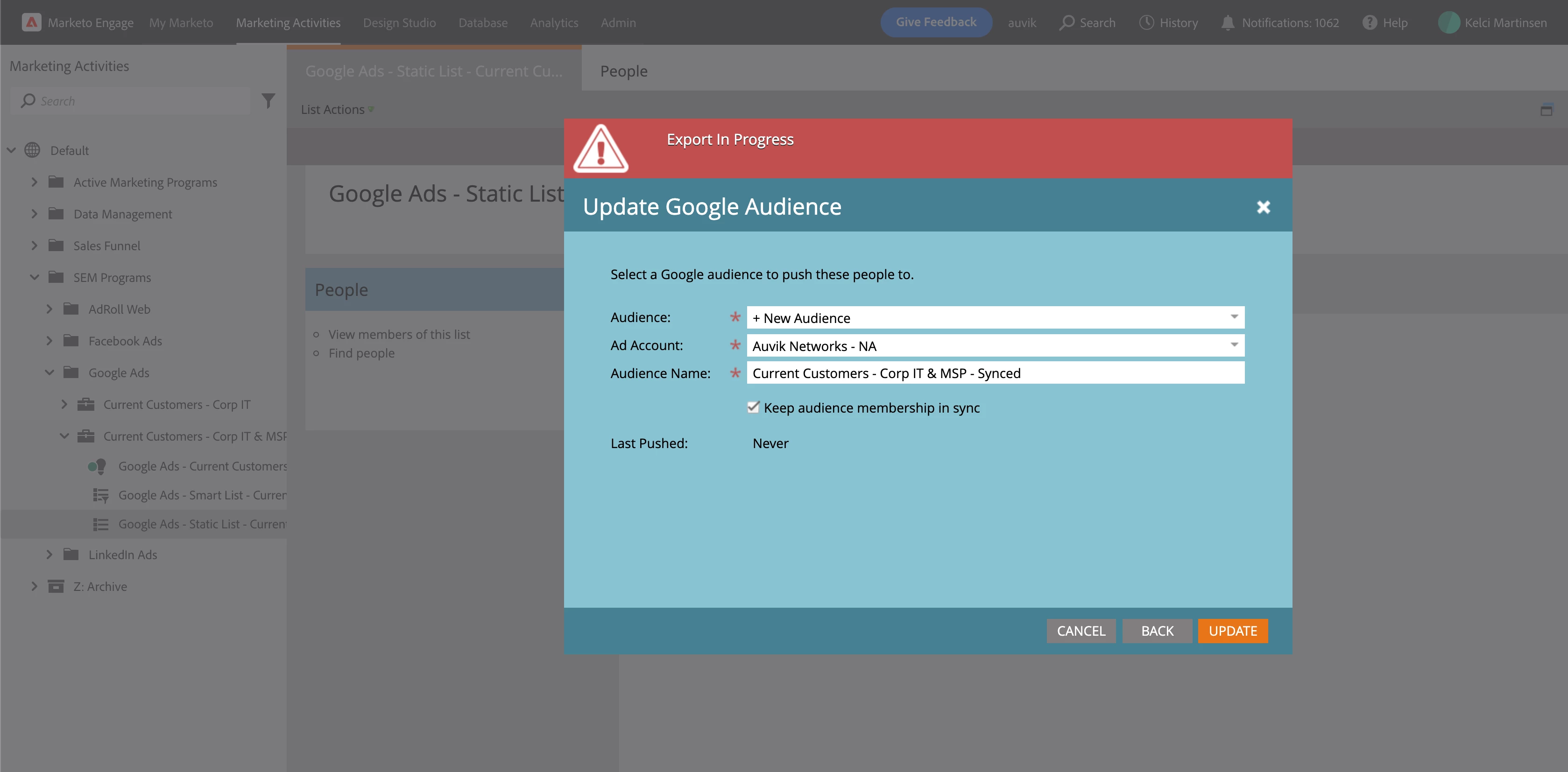The height and width of the screenshot is (772, 1568).
Task: Click the filter funnel icon in the sidebar
Action: tap(268, 100)
